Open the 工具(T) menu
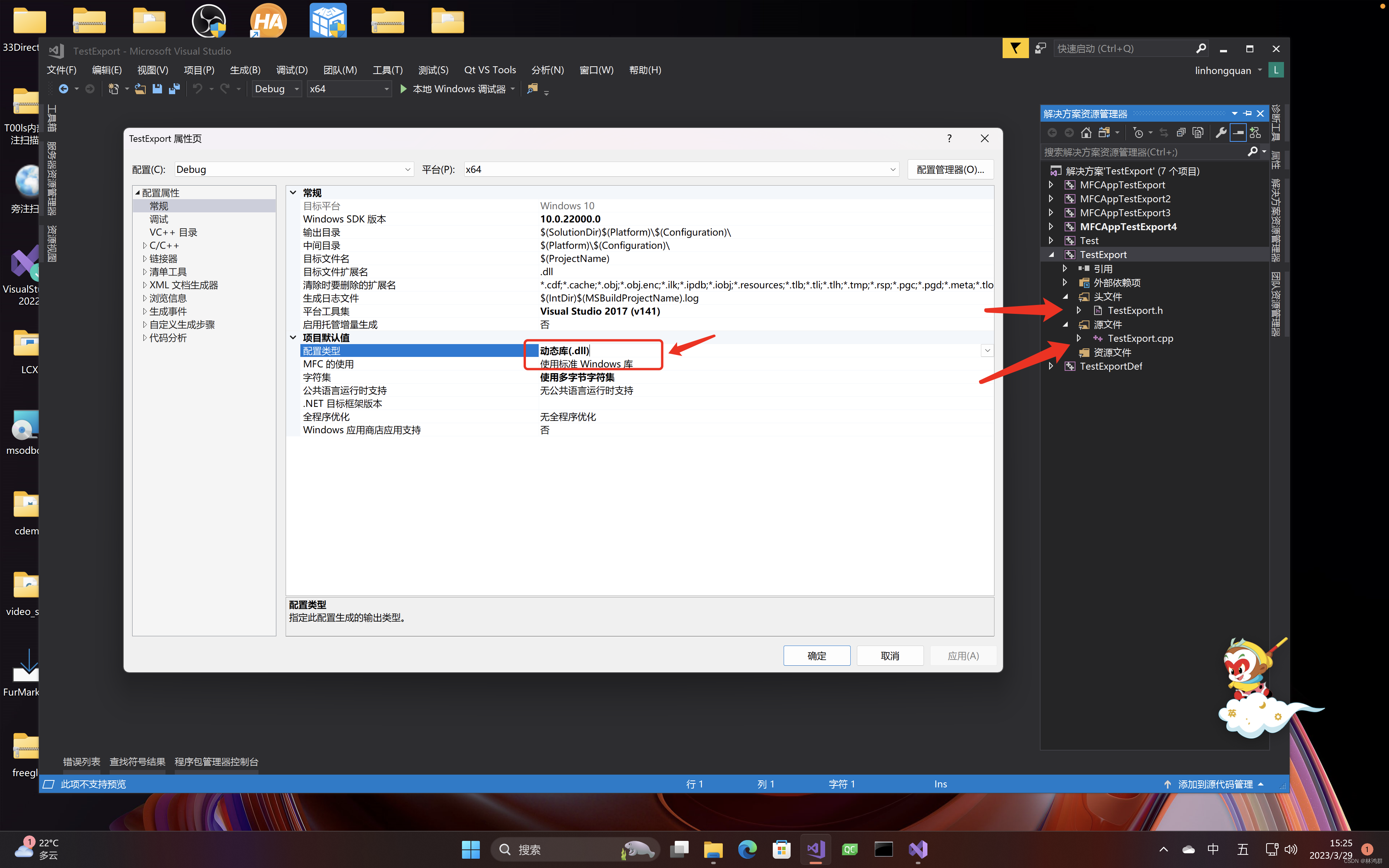Viewport: 1389px width, 868px height. [388, 69]
